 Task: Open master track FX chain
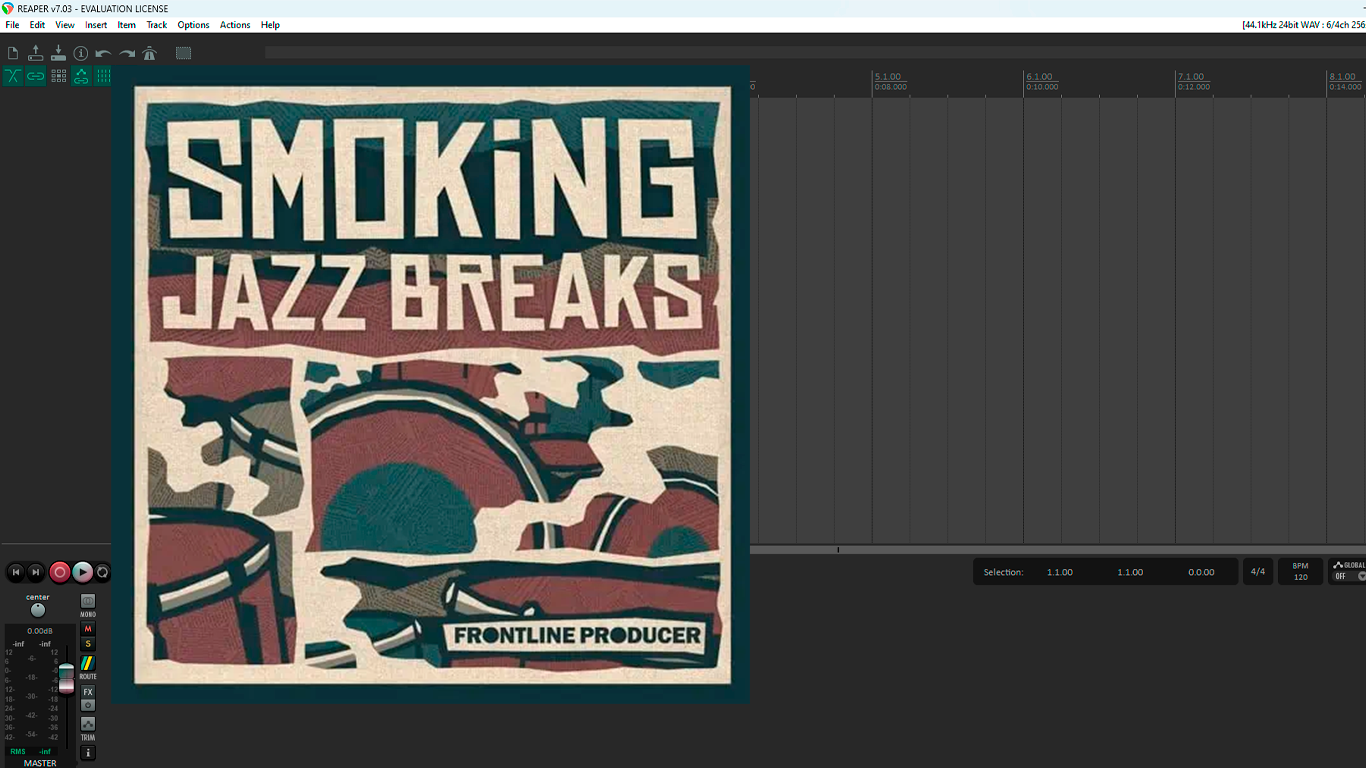pyautogui.click(x=88, y=692)
